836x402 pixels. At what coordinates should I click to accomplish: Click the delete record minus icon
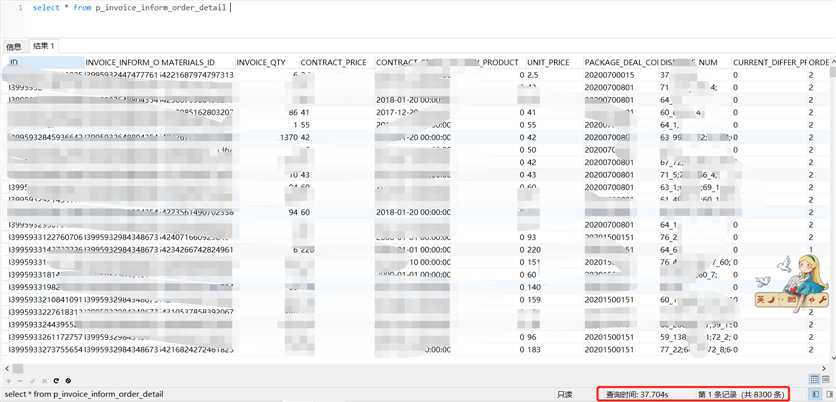pyautogui.click(x=21, y=381)
